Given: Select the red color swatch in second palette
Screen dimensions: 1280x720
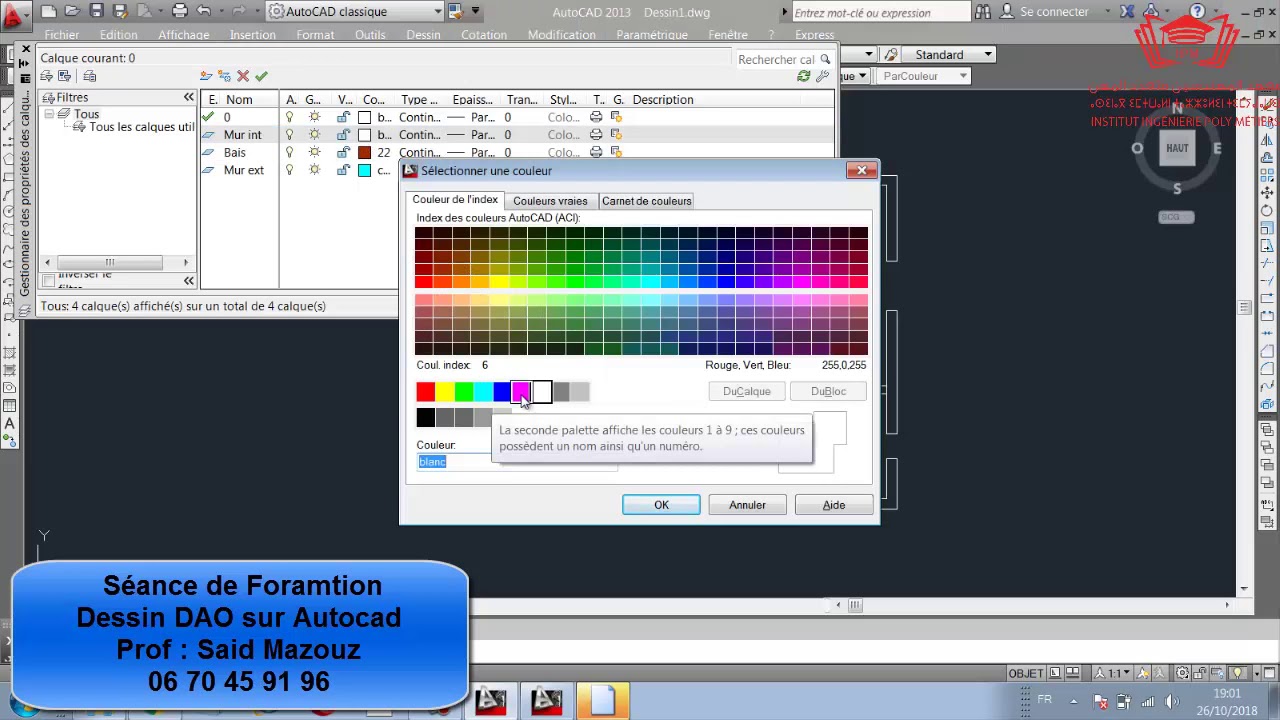Looking at the screenshot, I should (x=426, y=392).
